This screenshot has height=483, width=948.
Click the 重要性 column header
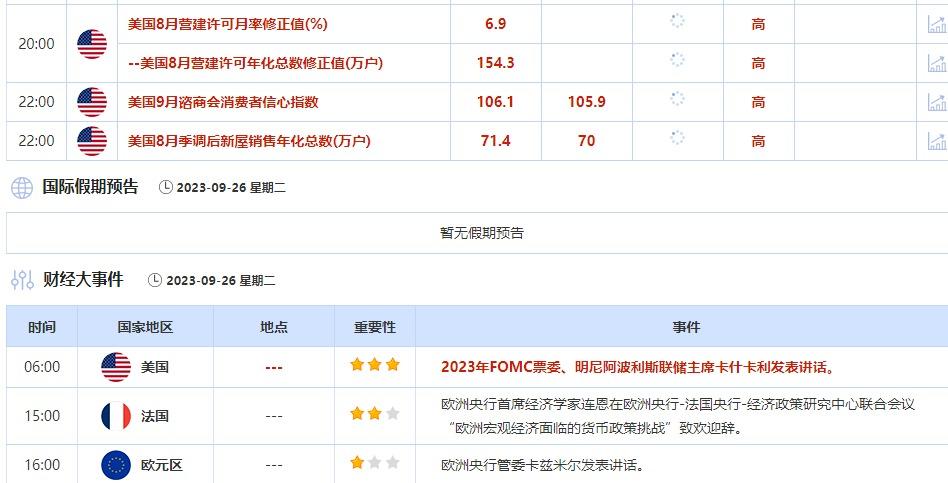(375, 327)
